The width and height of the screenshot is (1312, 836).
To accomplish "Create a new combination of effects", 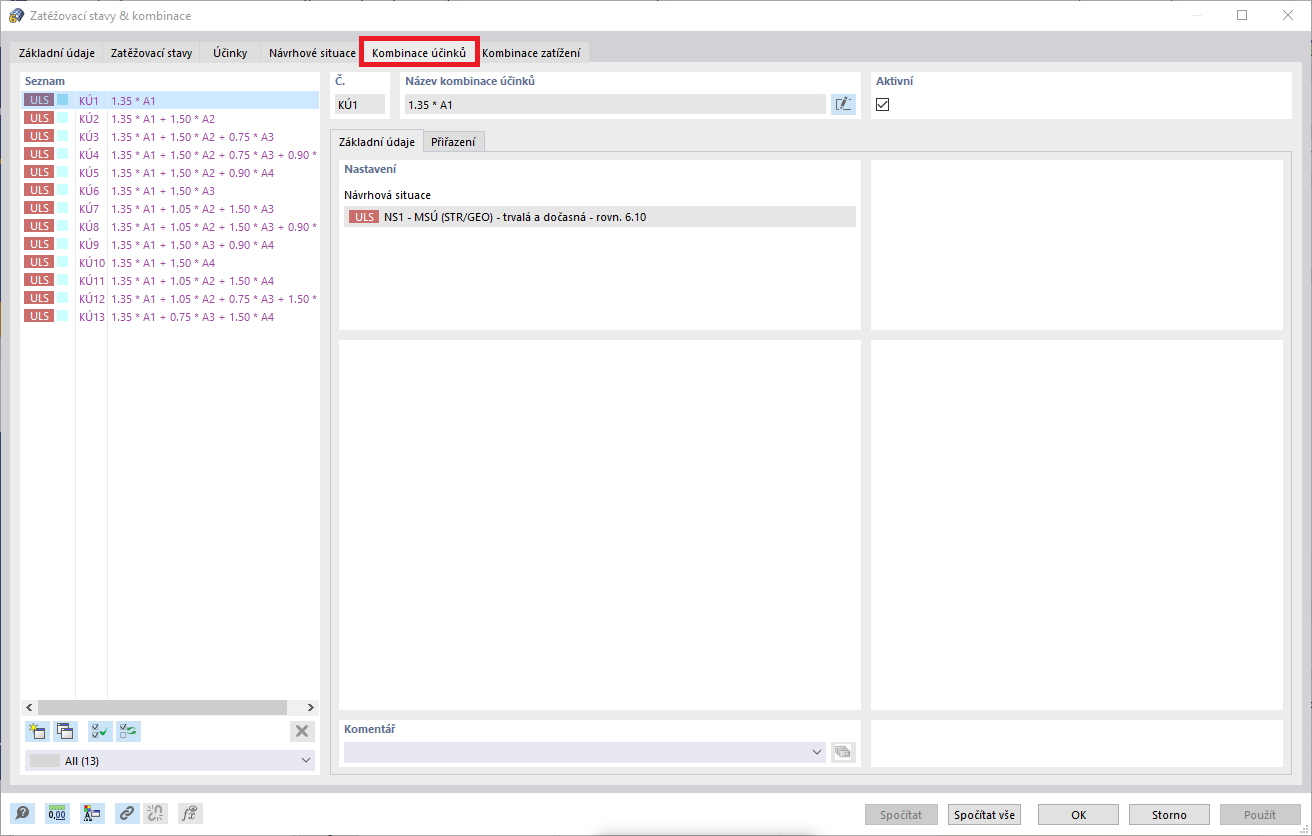I will pos(37,731).
